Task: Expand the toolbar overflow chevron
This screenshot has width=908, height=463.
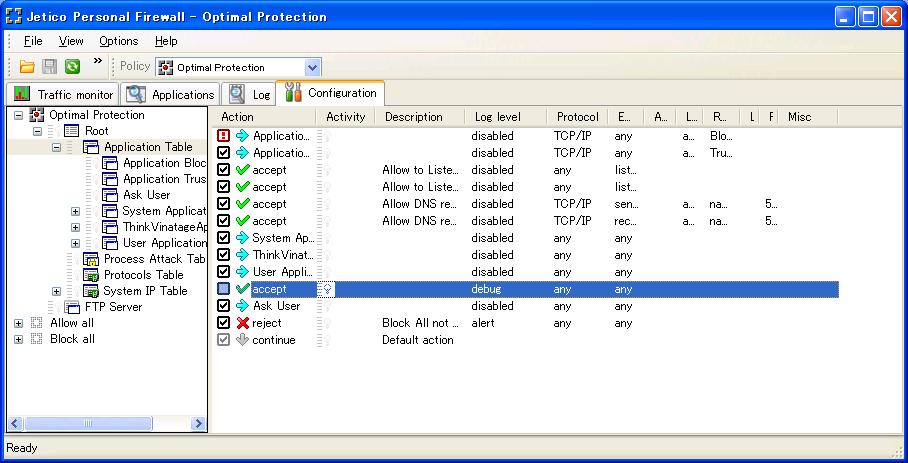Action: tap(97, 61)
